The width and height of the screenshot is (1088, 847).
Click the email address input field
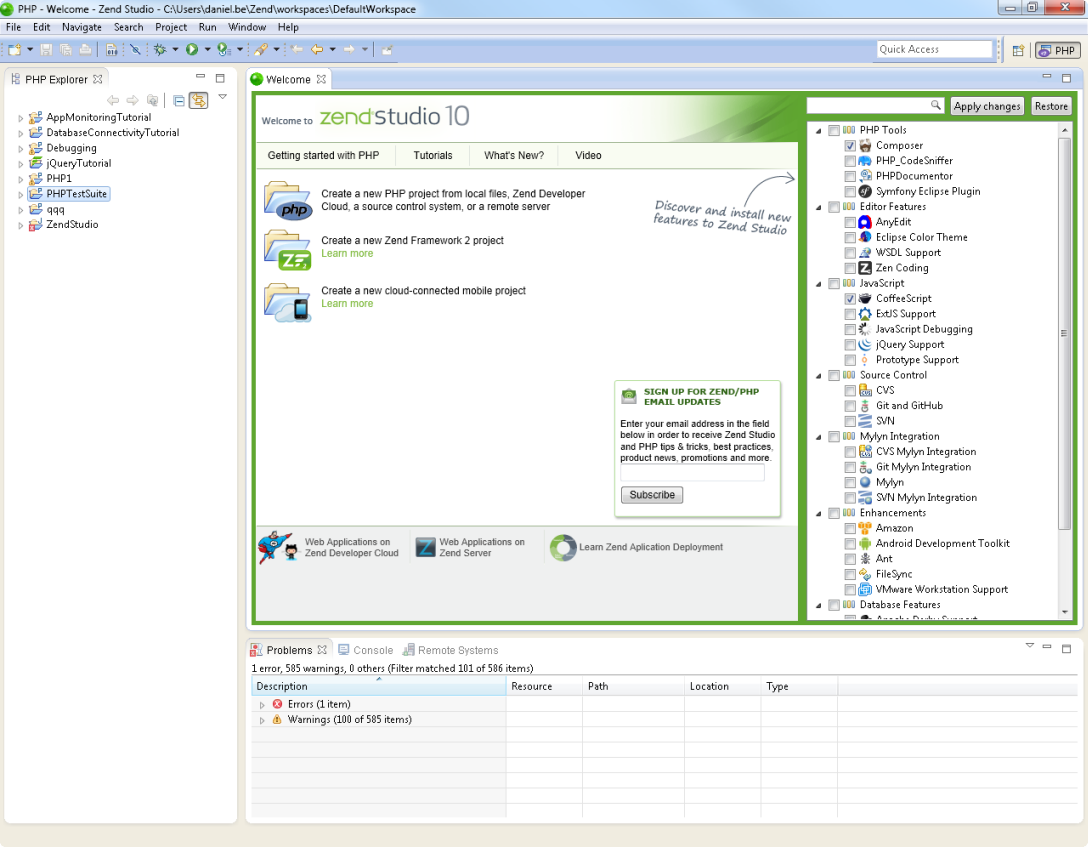pyautogui.click(x=692, y=472)
